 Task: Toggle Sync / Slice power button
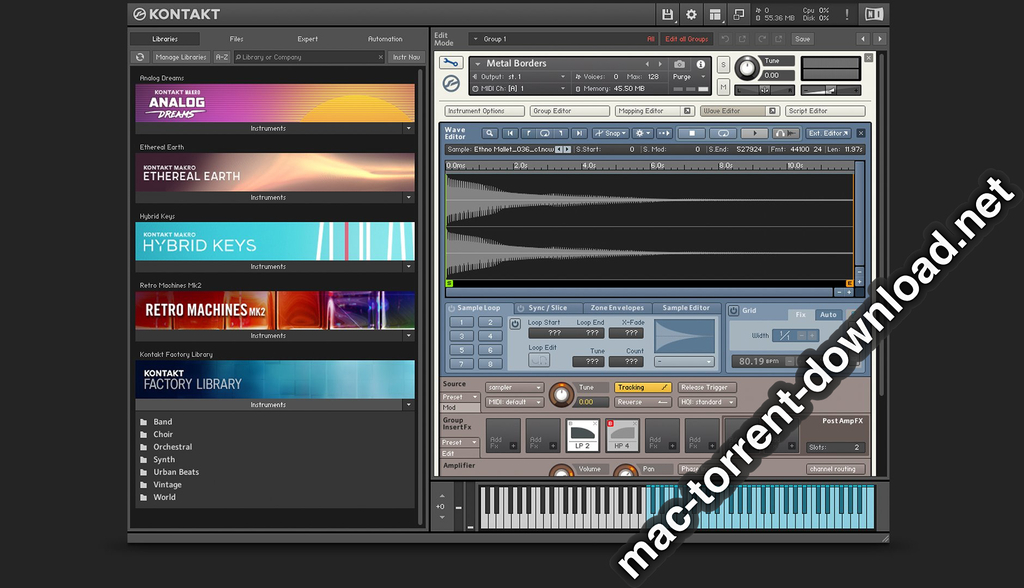click(520, 308)
